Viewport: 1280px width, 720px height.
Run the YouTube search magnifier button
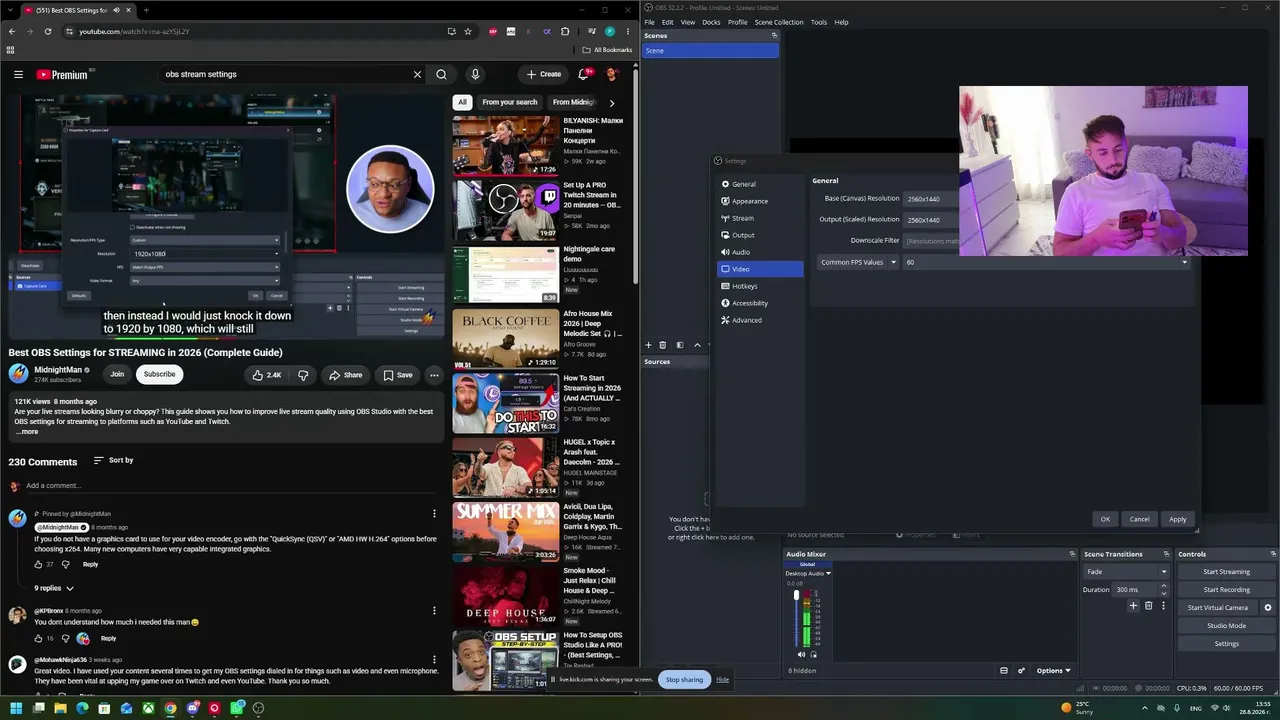tap(441, 74)
